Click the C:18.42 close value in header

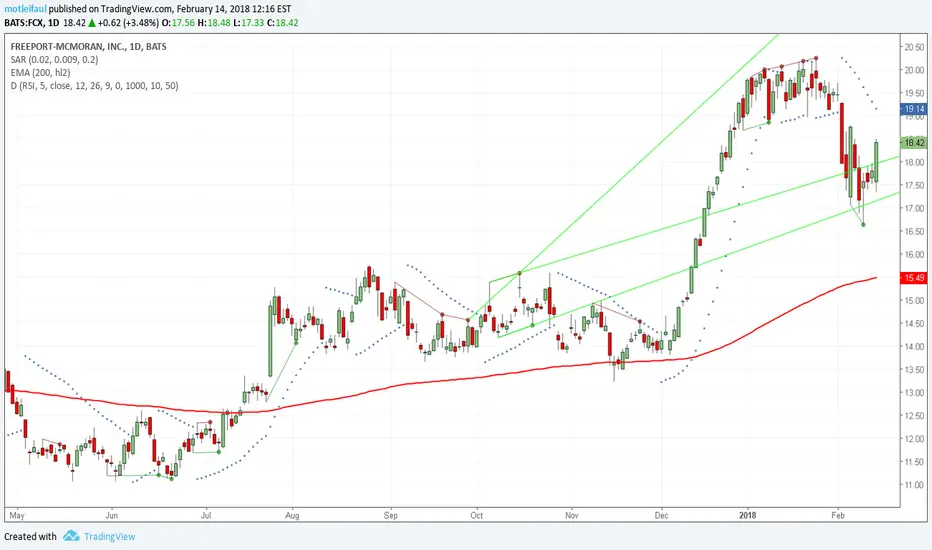282,23
